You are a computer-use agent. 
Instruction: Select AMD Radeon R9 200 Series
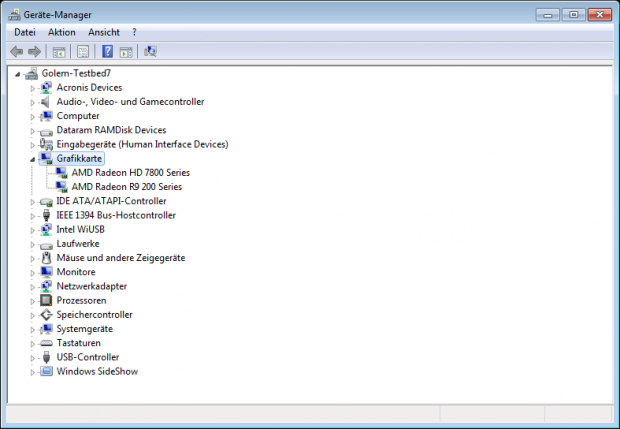(x=127, y=186)
